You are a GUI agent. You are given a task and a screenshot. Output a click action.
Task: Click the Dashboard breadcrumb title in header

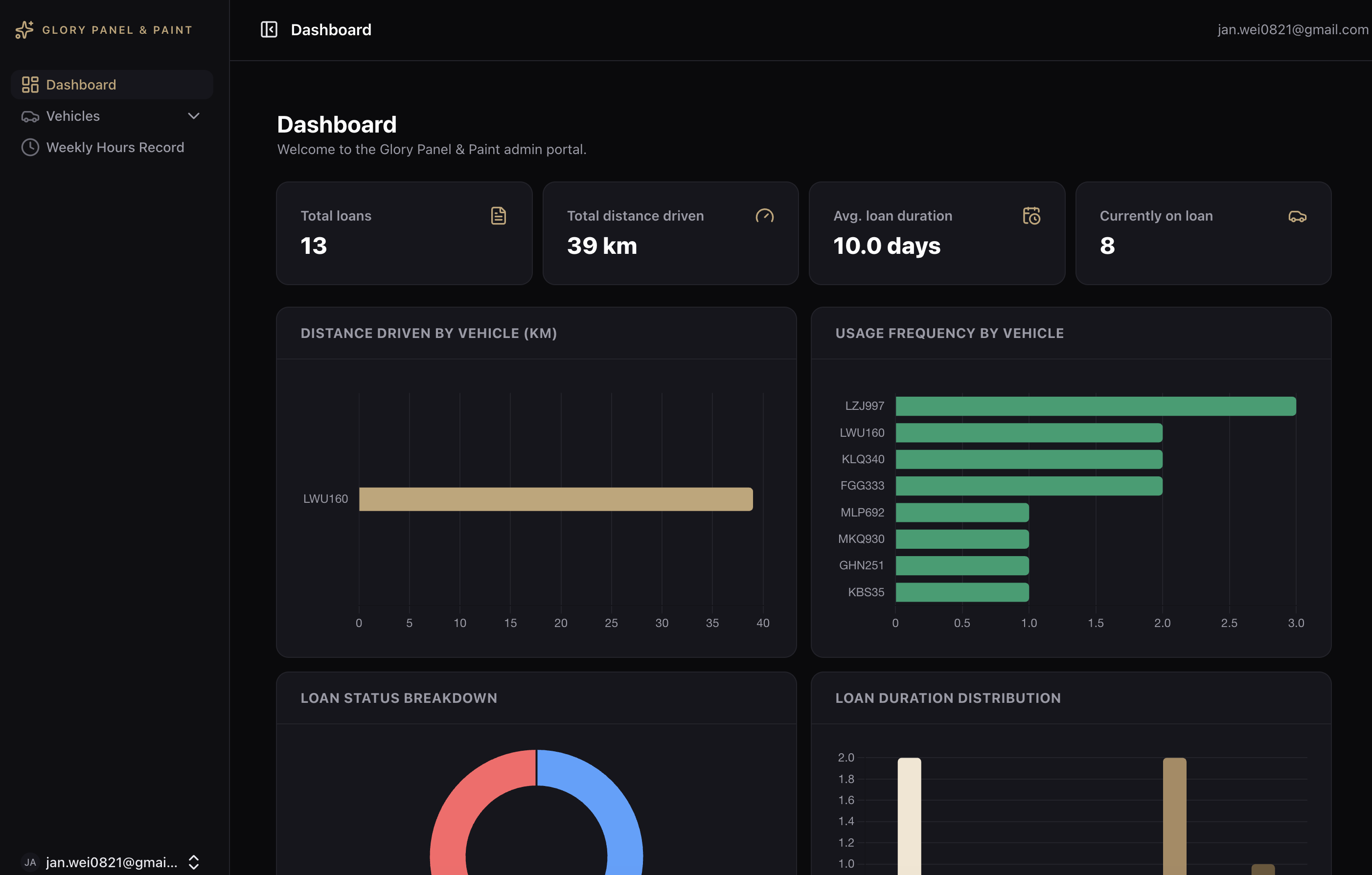coord(331,30)
